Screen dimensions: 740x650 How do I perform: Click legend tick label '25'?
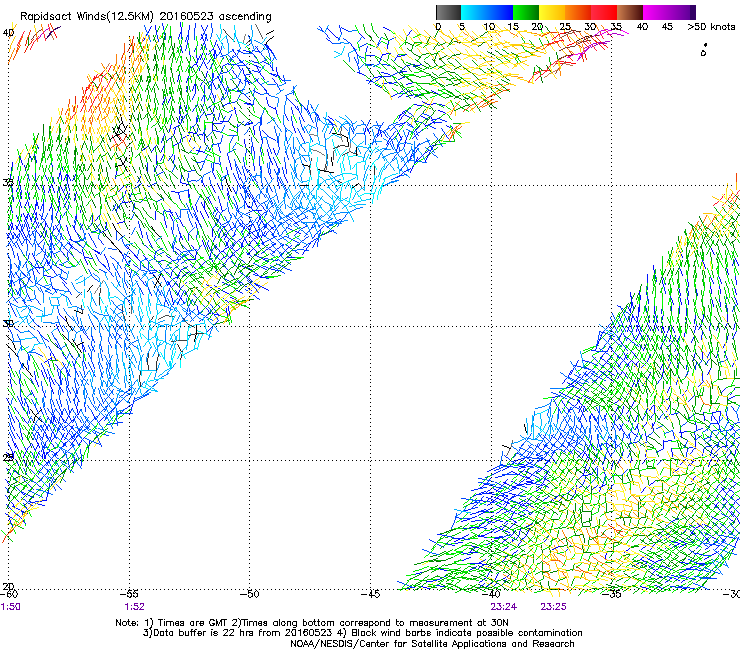coord(565,27)
